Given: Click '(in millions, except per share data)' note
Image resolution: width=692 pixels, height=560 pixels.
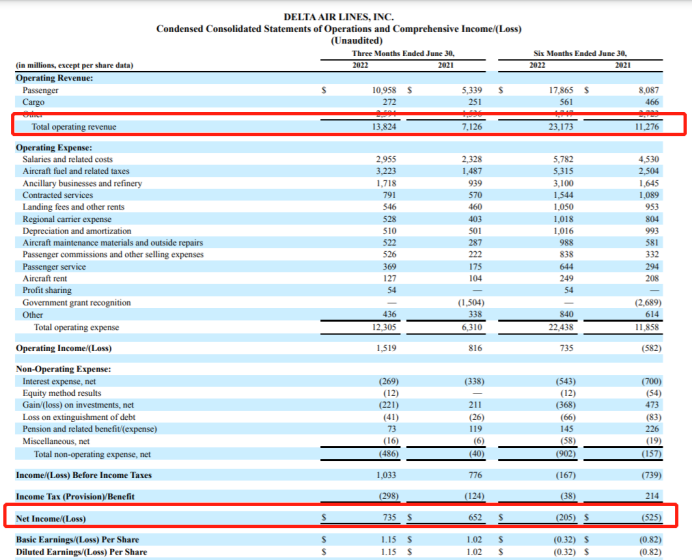Looking at the screenshot, I should coord(75,65).
